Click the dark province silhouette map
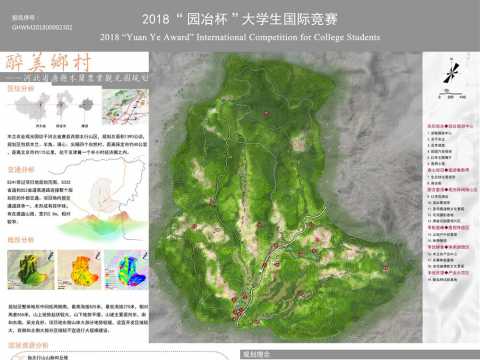Screen dimensions: 480x360 (87, 105)
